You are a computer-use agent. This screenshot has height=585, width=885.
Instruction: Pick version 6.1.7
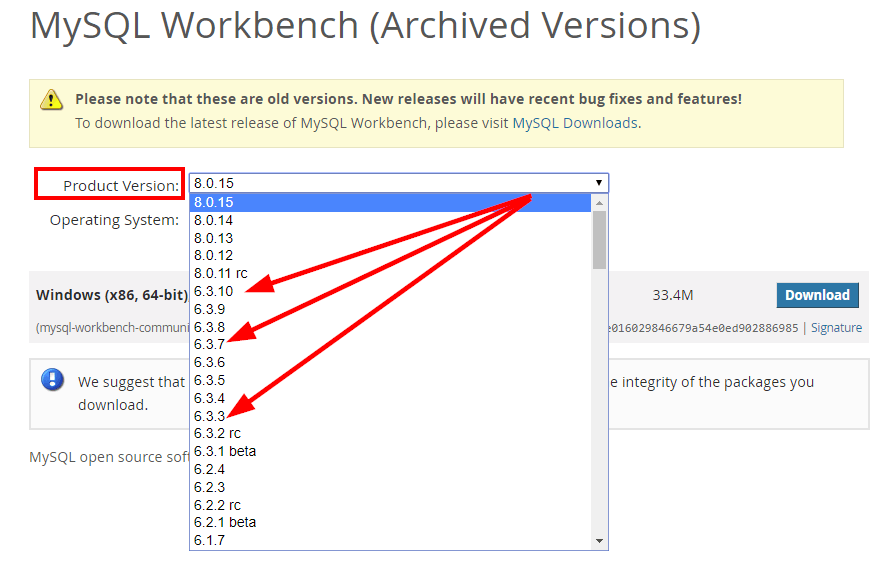(x=390, y=541)
